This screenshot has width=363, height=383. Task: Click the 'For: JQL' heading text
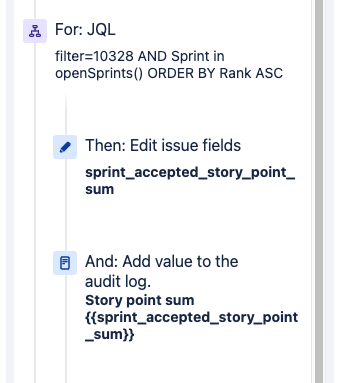tap(85, 30)
